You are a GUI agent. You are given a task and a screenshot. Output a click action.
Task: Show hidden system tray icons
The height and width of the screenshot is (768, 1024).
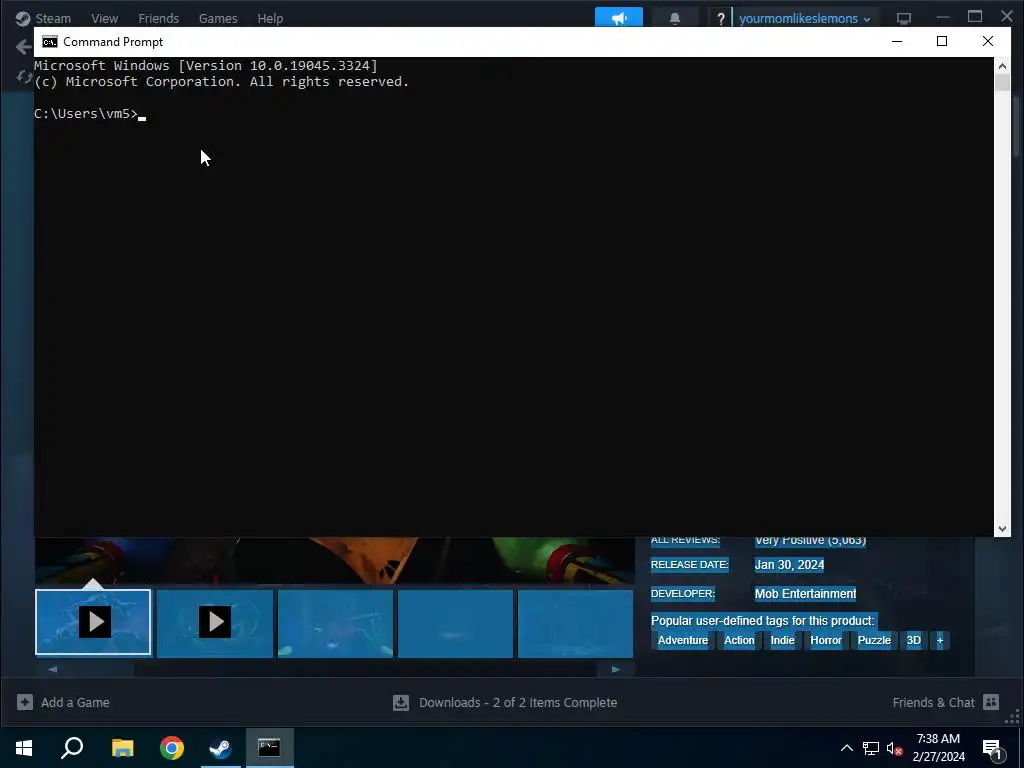[x=846, y=748]
